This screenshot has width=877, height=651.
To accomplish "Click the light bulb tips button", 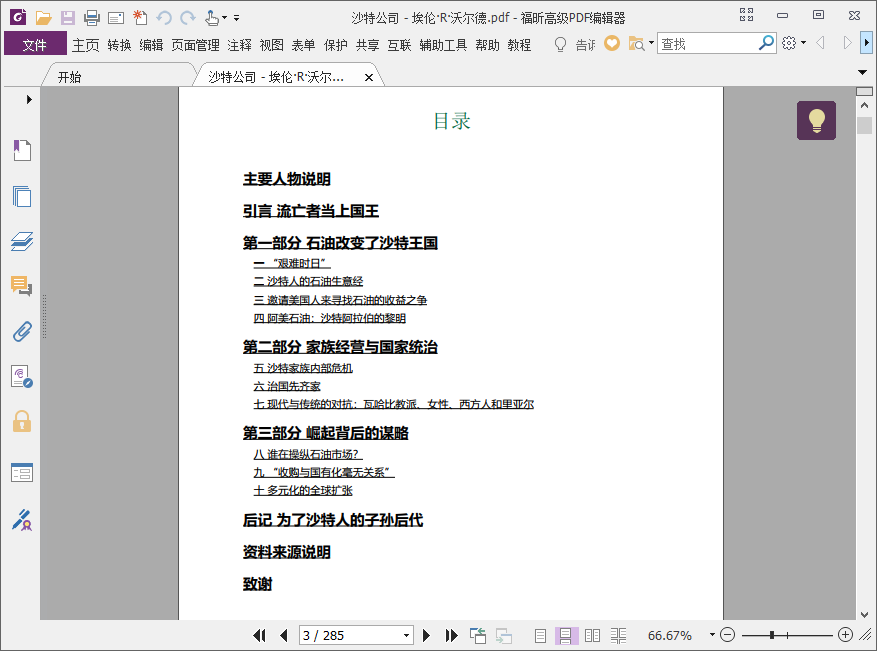I will [x=816, y=120].
